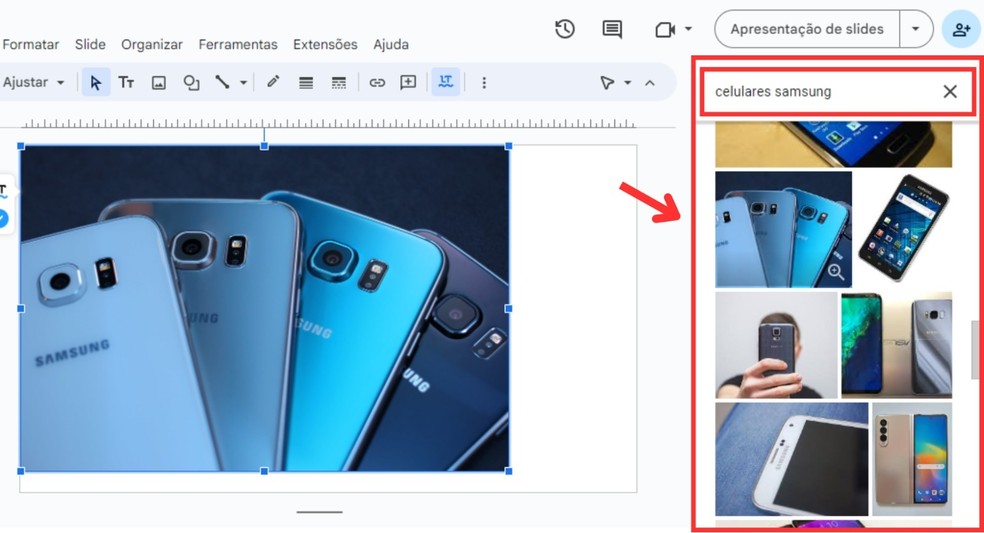Viewport: 984px width, 533px height.
Task: Open border weight options
Action: click(306, 82)
